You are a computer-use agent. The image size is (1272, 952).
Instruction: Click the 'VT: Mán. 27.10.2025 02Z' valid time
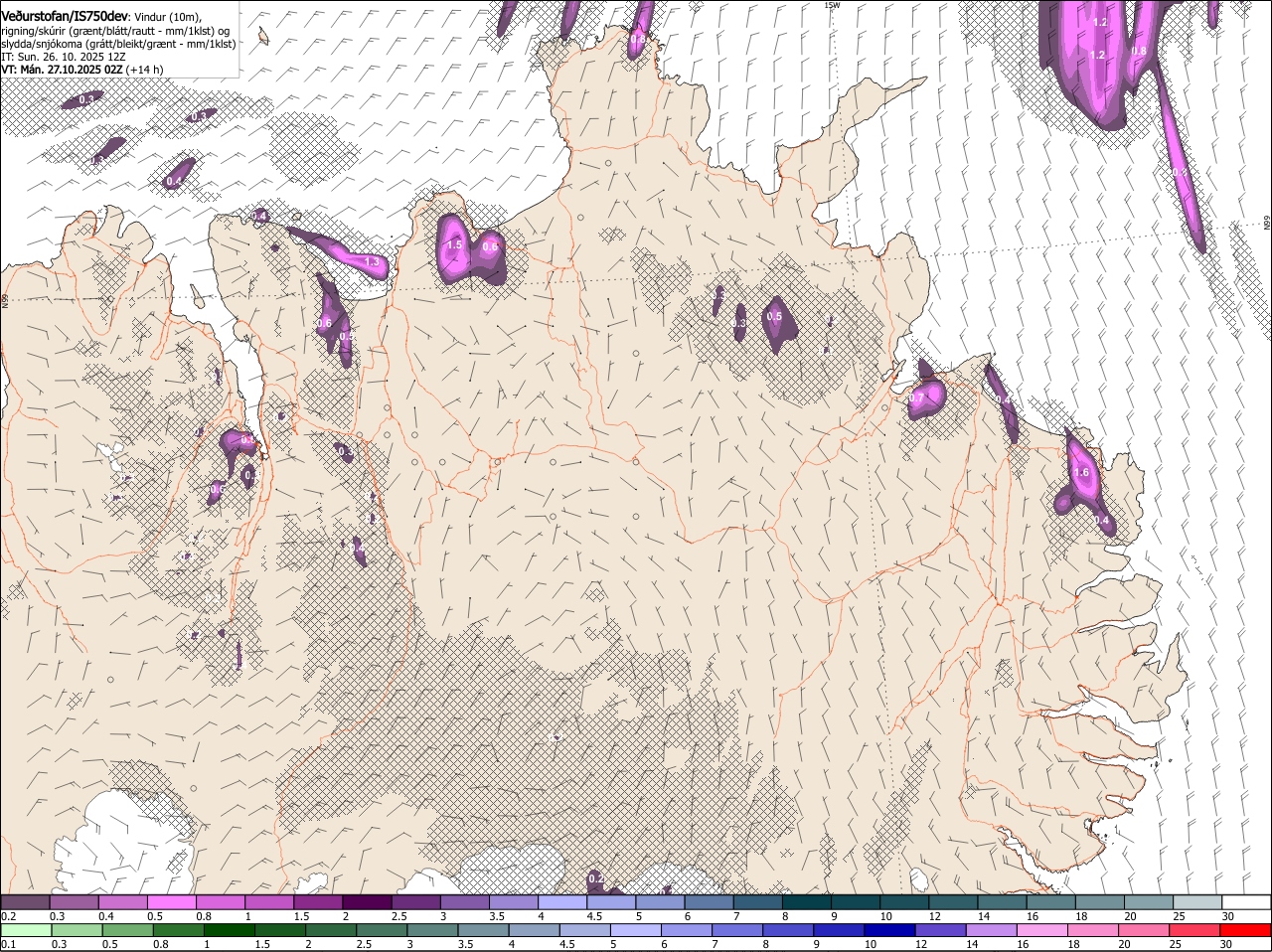pyautogui.click(x=62, y=70)
